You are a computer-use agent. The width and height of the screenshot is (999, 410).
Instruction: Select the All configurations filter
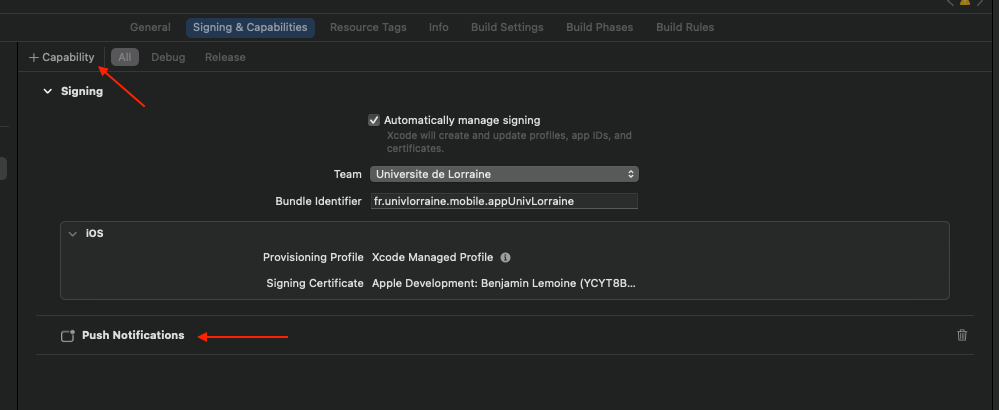click(125, 57)
